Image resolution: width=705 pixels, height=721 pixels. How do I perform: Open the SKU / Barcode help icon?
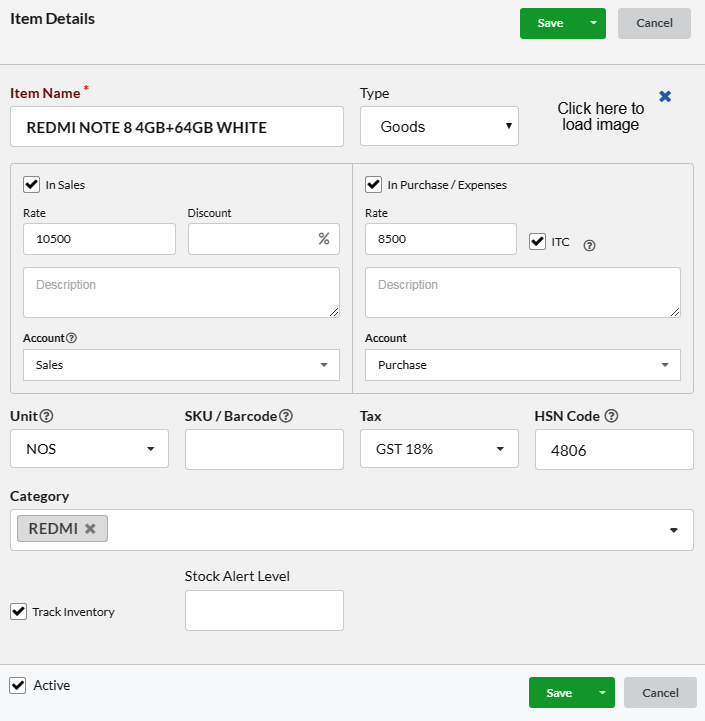(286, 416)
